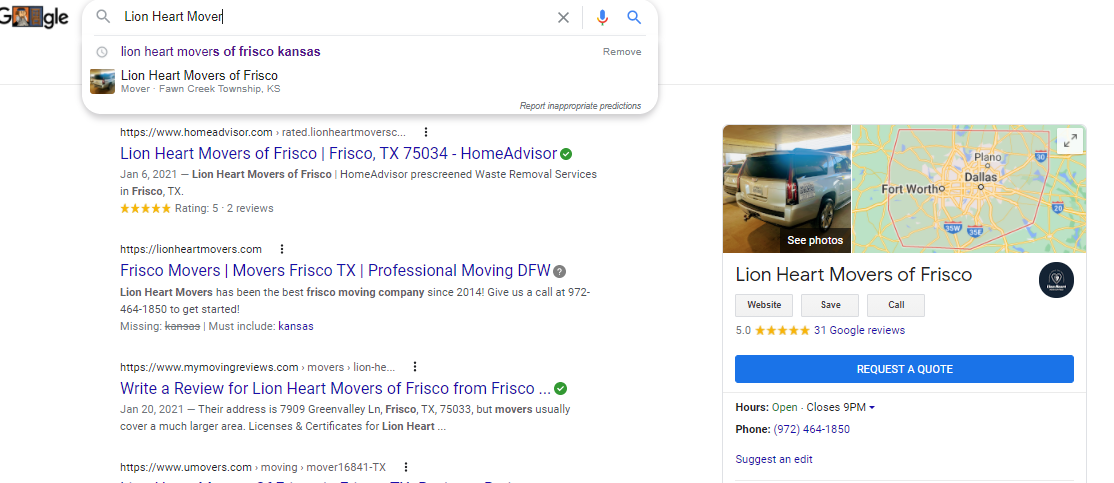The height and width of the screenshot is (483, 1114).
Task: Click green verified badge beside Write a Review title
Action: tap(561, 389)
